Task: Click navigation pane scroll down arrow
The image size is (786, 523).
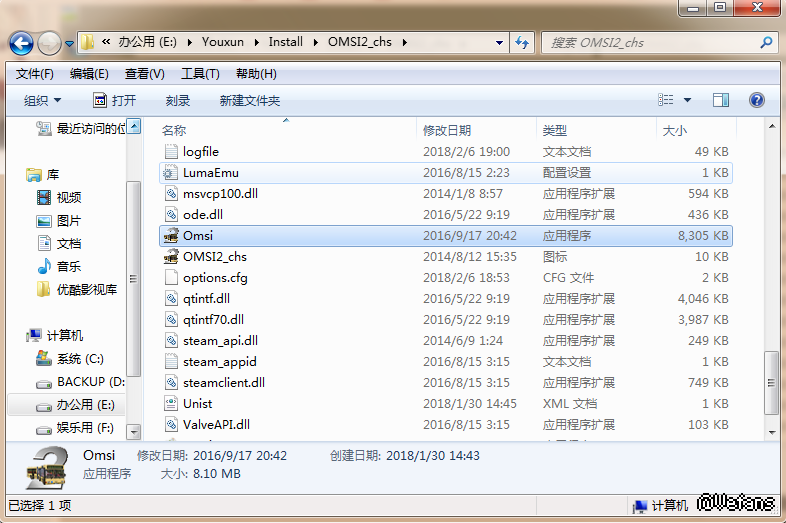Action: [134, 431]
